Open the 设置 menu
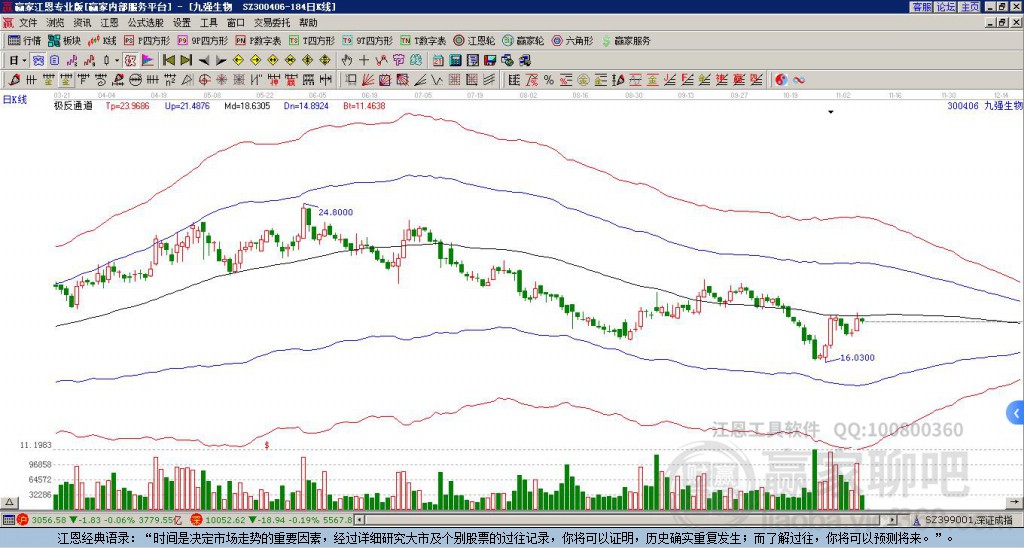Screen dimensions: 1024x548 coord(182,23)
